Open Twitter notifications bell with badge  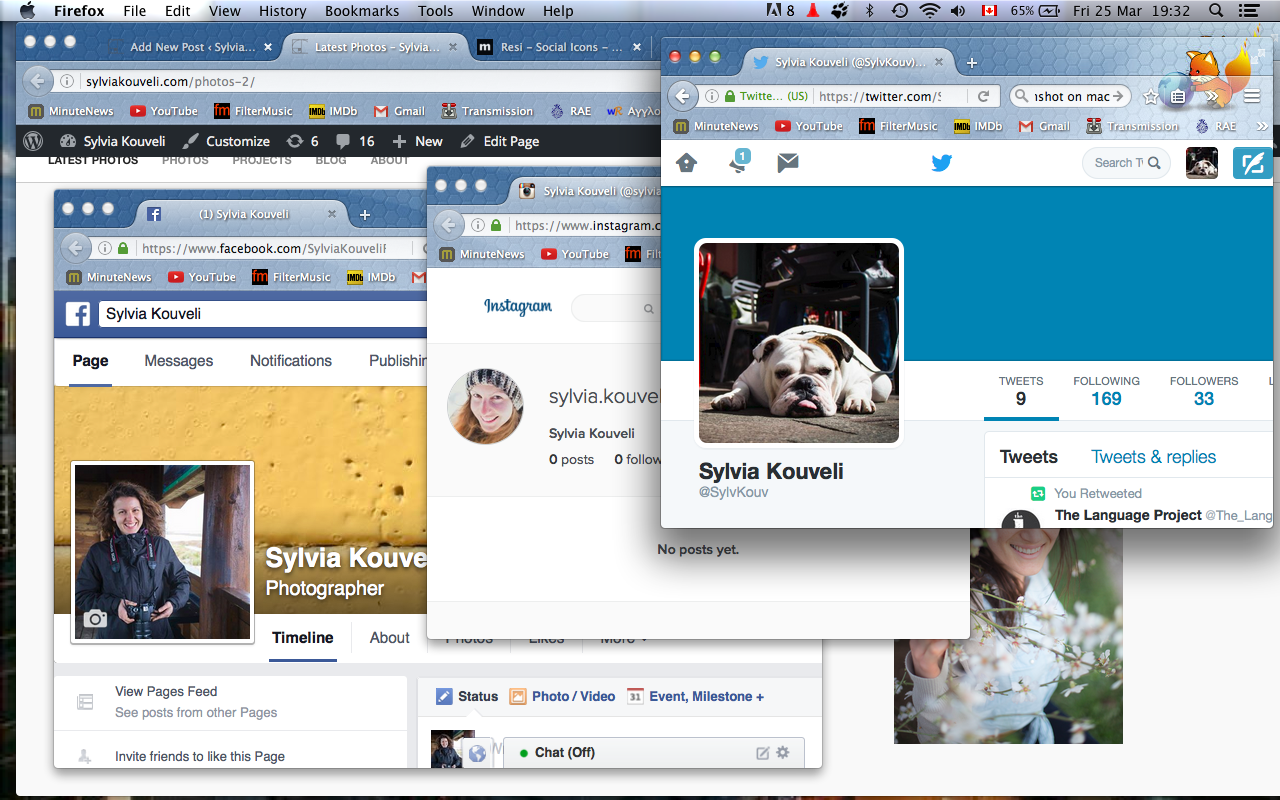click(738, 162)
